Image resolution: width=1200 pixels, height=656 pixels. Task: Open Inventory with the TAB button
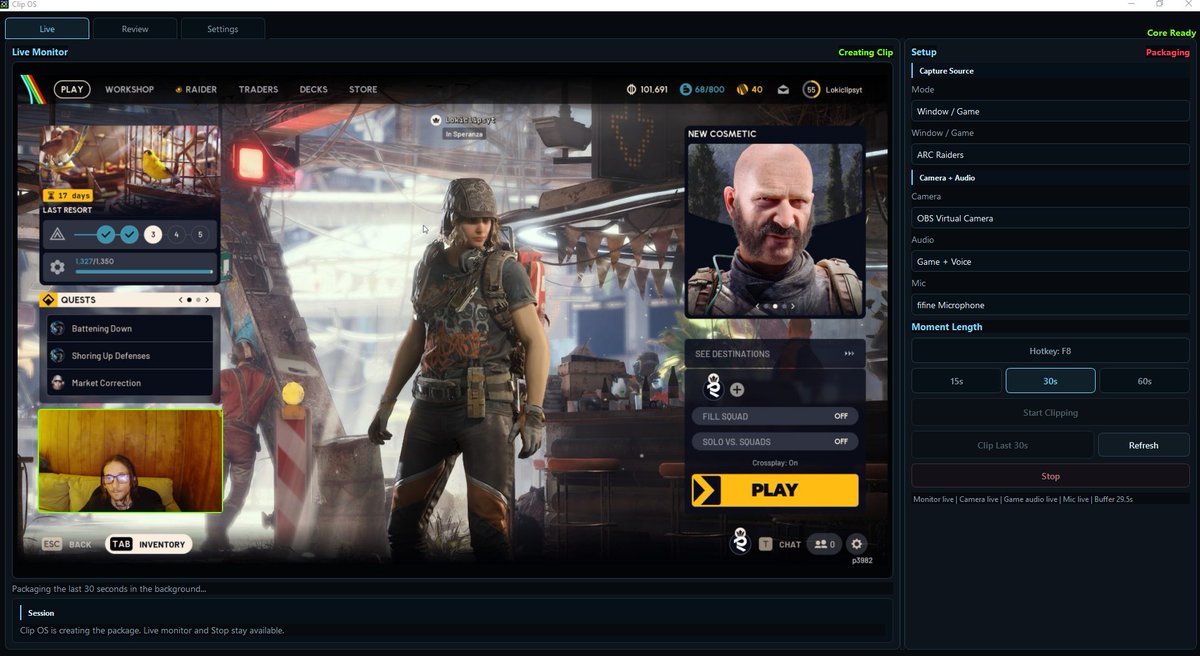pyautogui.click(x=149, y=544)
